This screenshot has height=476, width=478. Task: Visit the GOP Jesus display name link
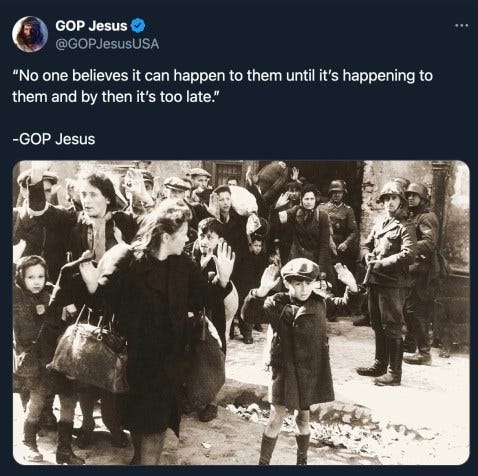[91, 26]
